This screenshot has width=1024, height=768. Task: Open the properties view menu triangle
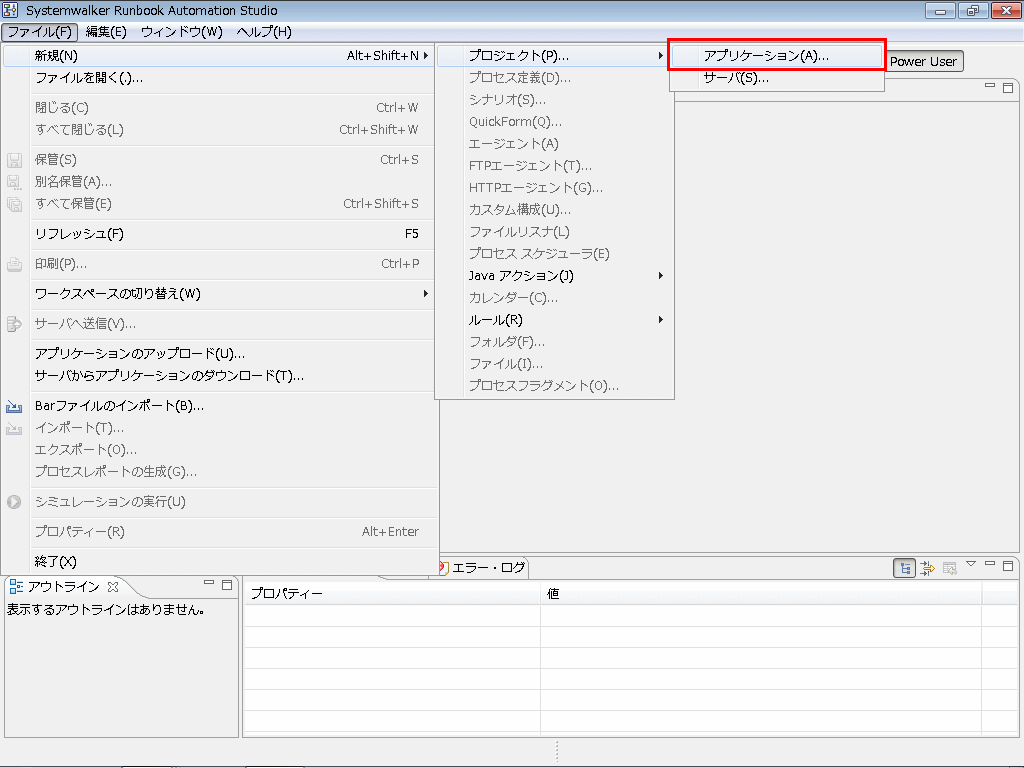[x=971, y=564]
